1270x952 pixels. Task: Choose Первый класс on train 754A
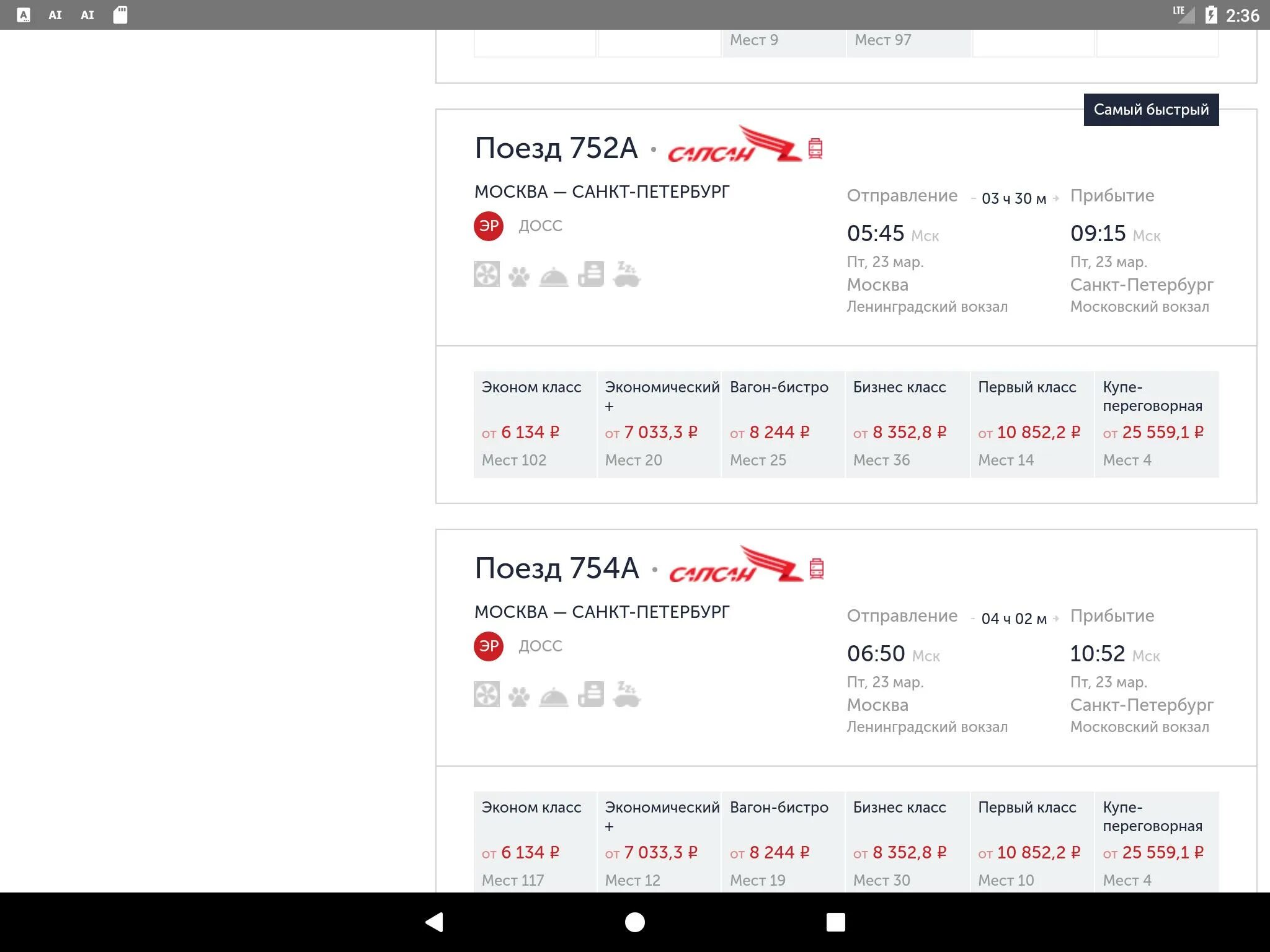(1031, 842)
